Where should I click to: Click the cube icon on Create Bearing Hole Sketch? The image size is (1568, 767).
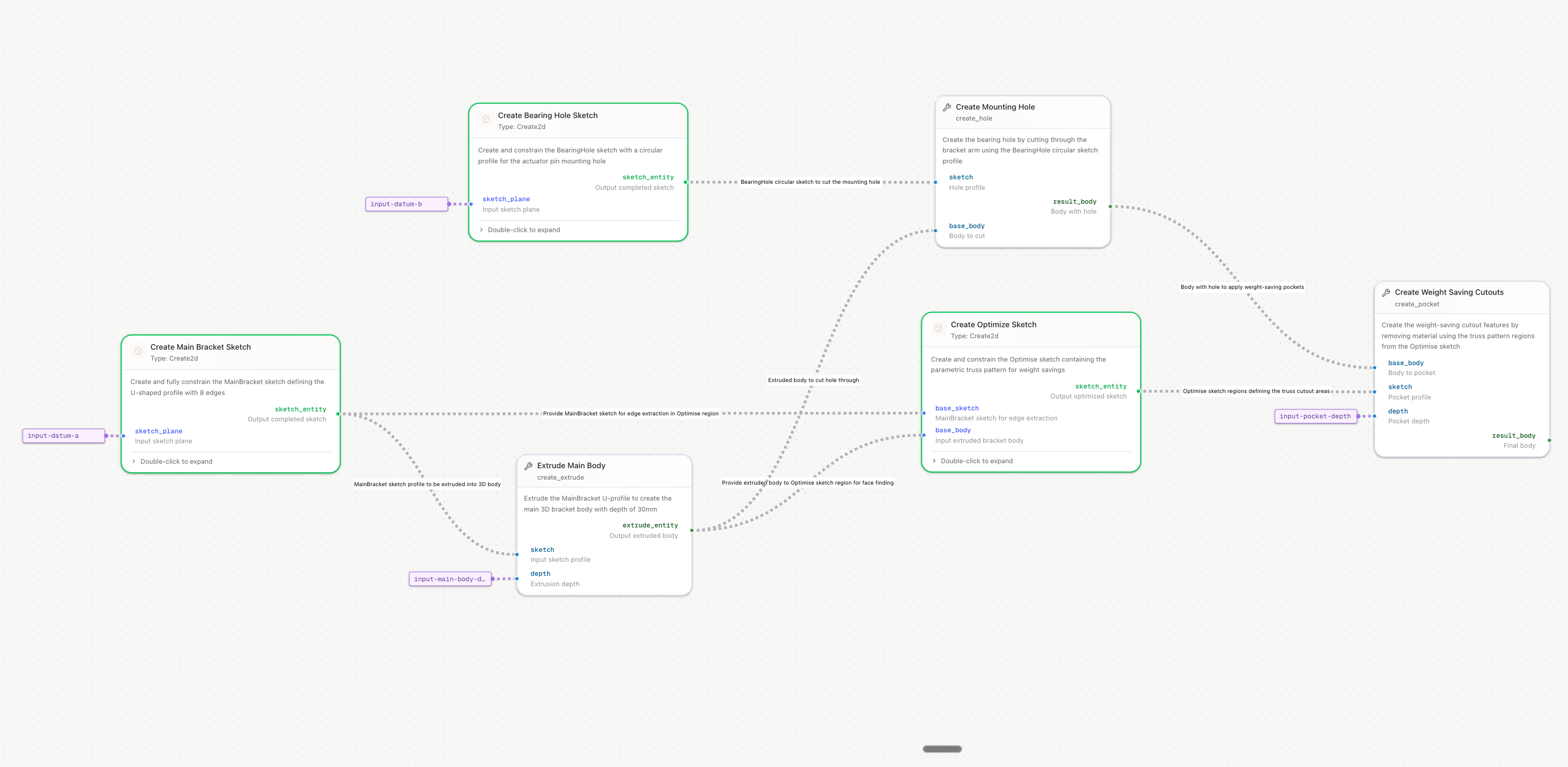point(486,120)
